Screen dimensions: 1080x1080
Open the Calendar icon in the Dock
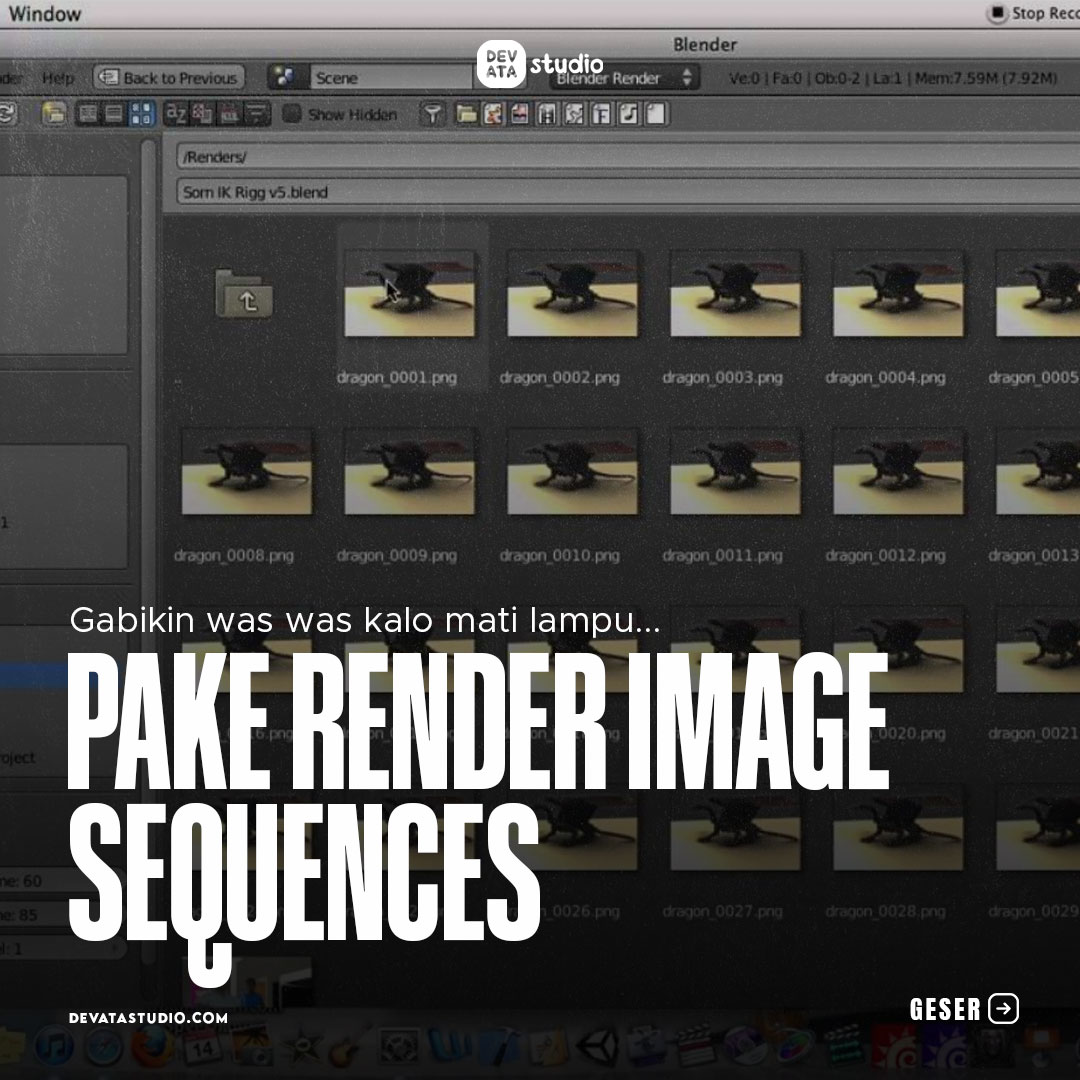(x=202, y=1045)
